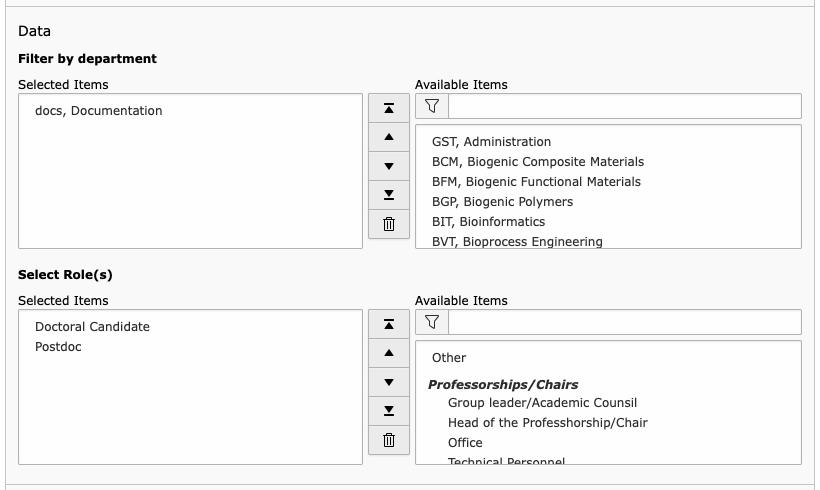Delete selected department item
820x490 pixels.
pos(389,224)
